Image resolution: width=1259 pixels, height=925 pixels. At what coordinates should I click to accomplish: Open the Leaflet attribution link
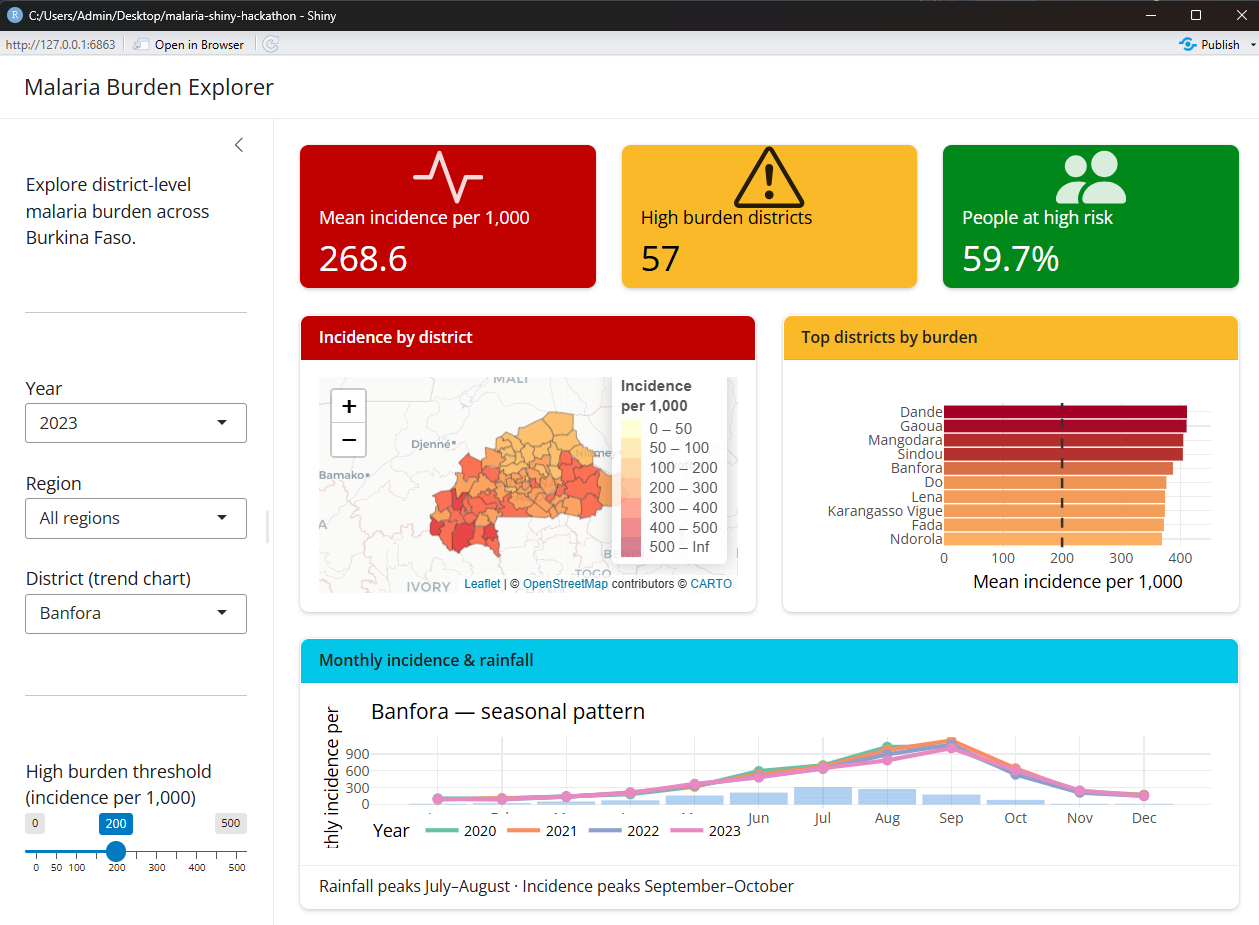[482, 583]
